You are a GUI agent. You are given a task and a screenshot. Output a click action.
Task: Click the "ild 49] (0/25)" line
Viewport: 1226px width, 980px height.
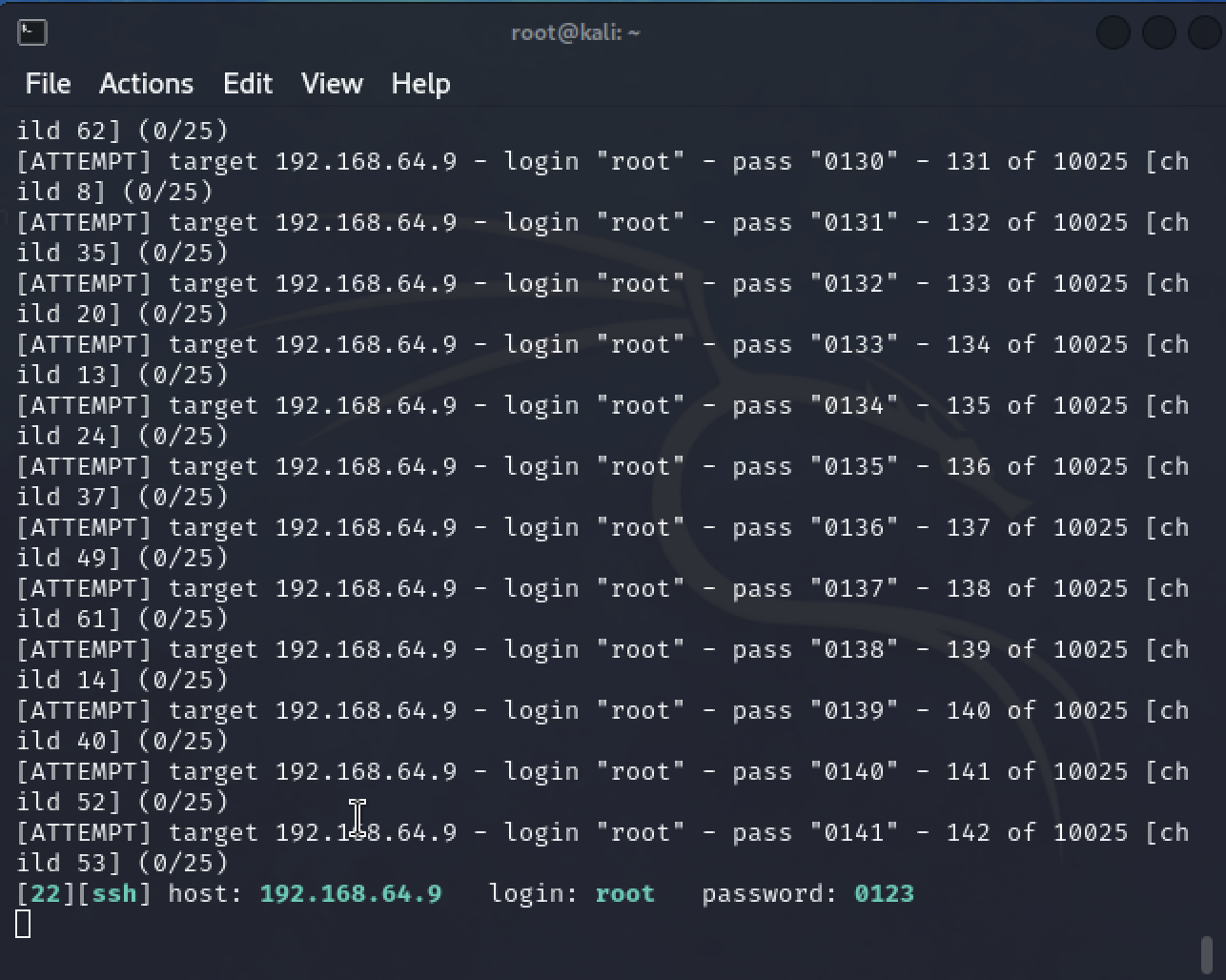pos(123,558)
